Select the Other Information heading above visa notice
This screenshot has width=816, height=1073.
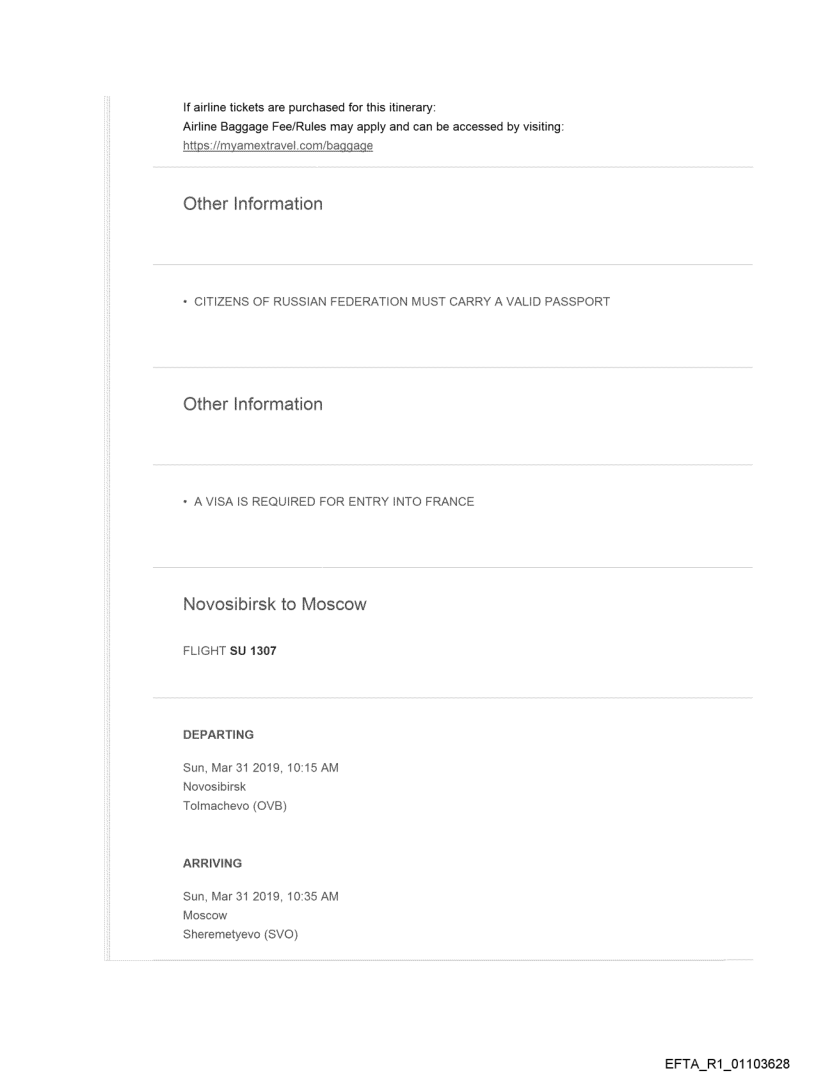[x=253, y=404]
